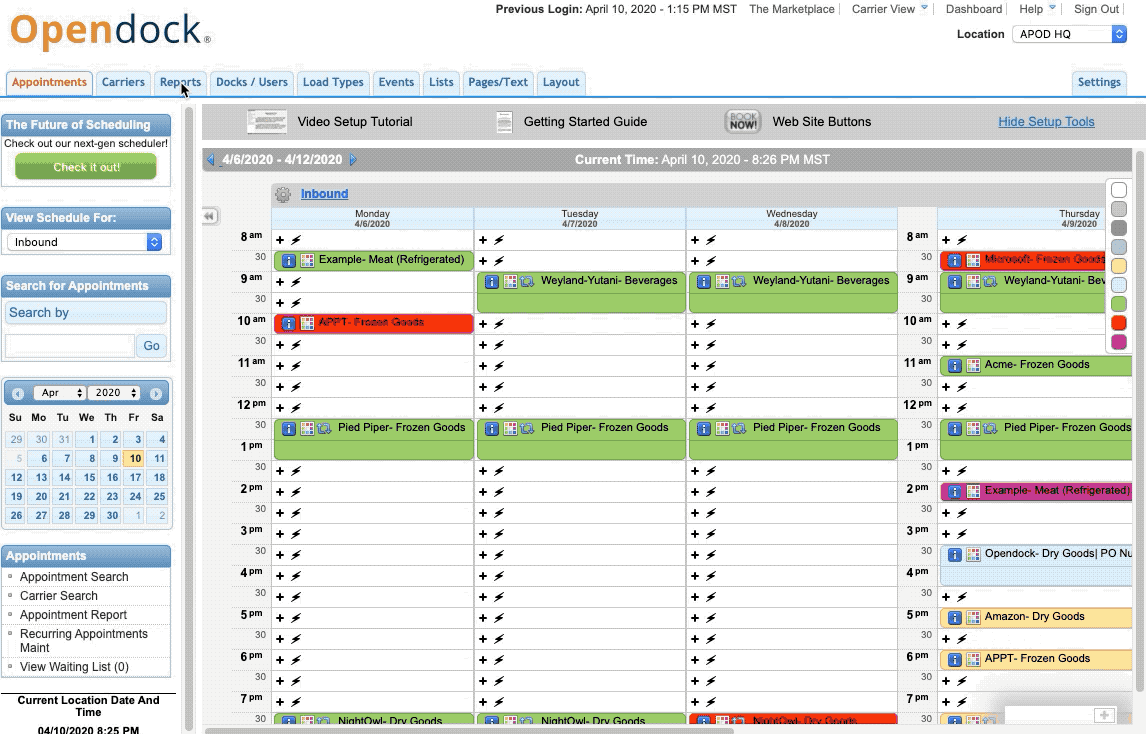Screen dimensions: 1146x734
Task: Click grid icon on Thursday Opendock- Dry Goods
Action: point(973,555)
